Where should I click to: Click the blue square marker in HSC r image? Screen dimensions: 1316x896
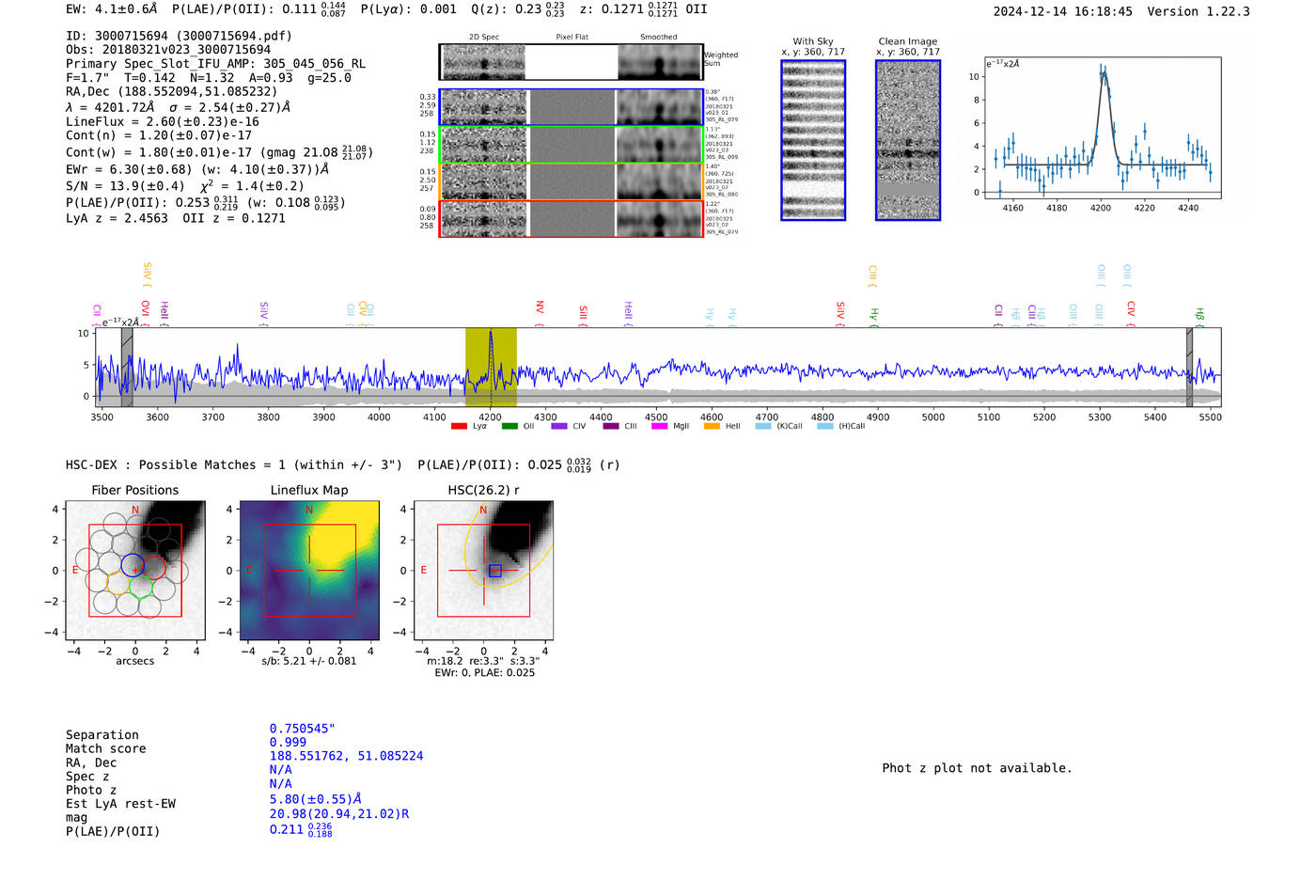pyautogui.click(x=495, y=571)
